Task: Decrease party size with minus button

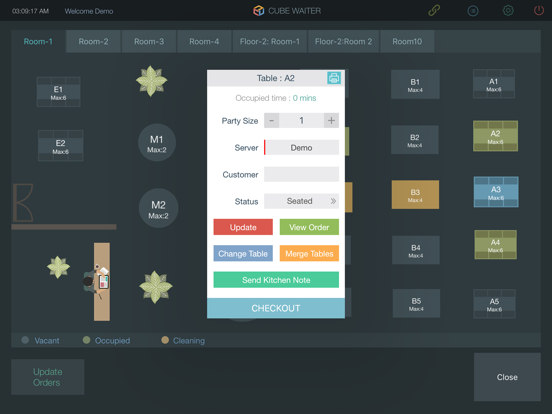Action: pyautogui.click(x=271, y=120)
